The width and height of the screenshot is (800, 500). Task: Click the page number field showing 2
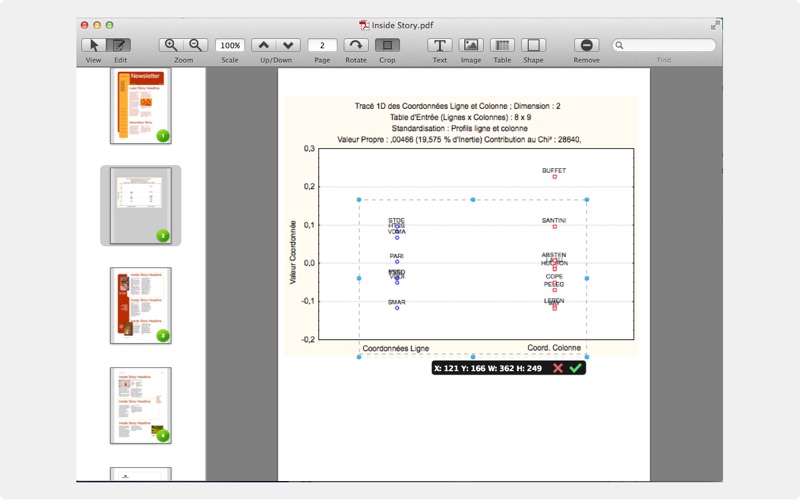point(322,45)
